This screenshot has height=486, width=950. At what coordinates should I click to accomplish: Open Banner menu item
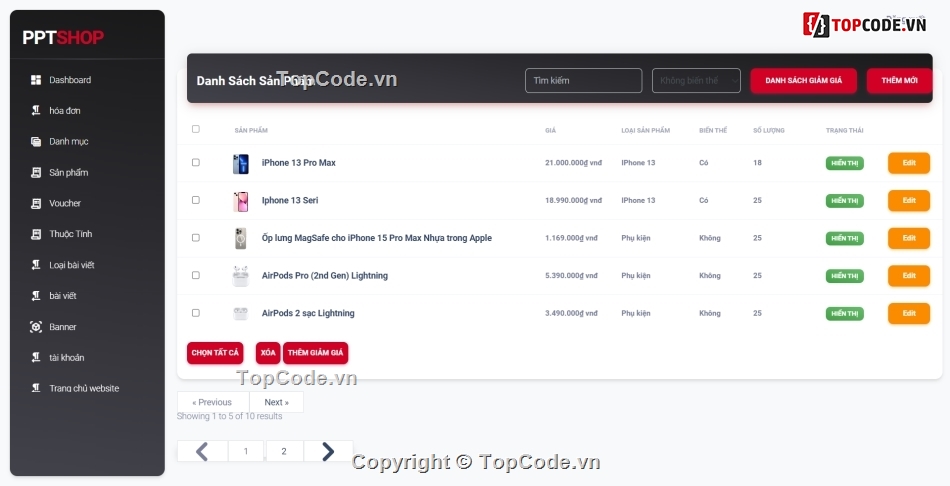point(62,327)
